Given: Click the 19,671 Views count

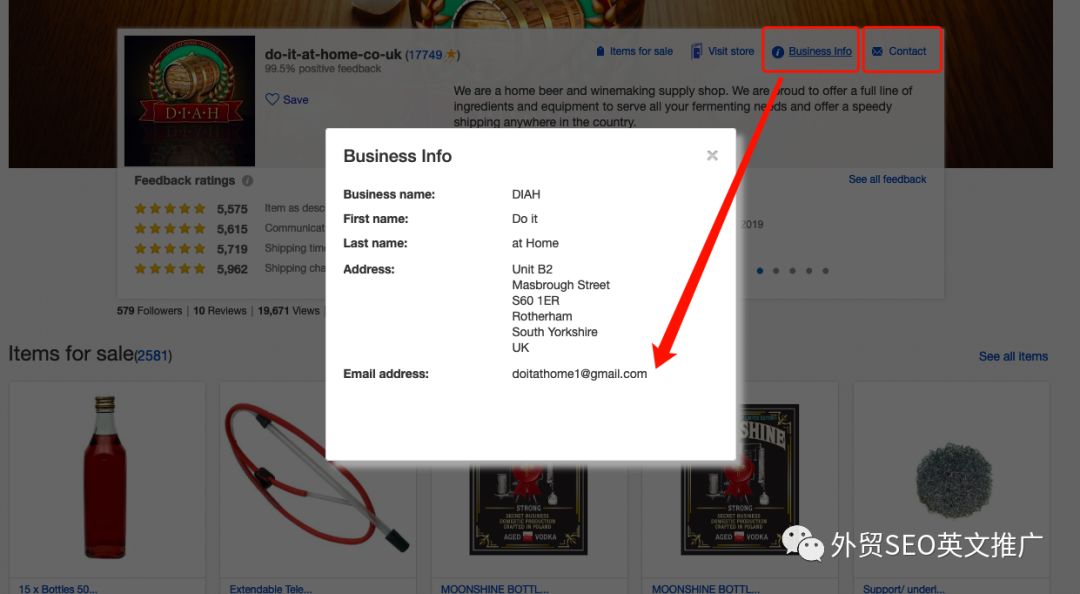Looking at the screenshot, I should 289,311.
